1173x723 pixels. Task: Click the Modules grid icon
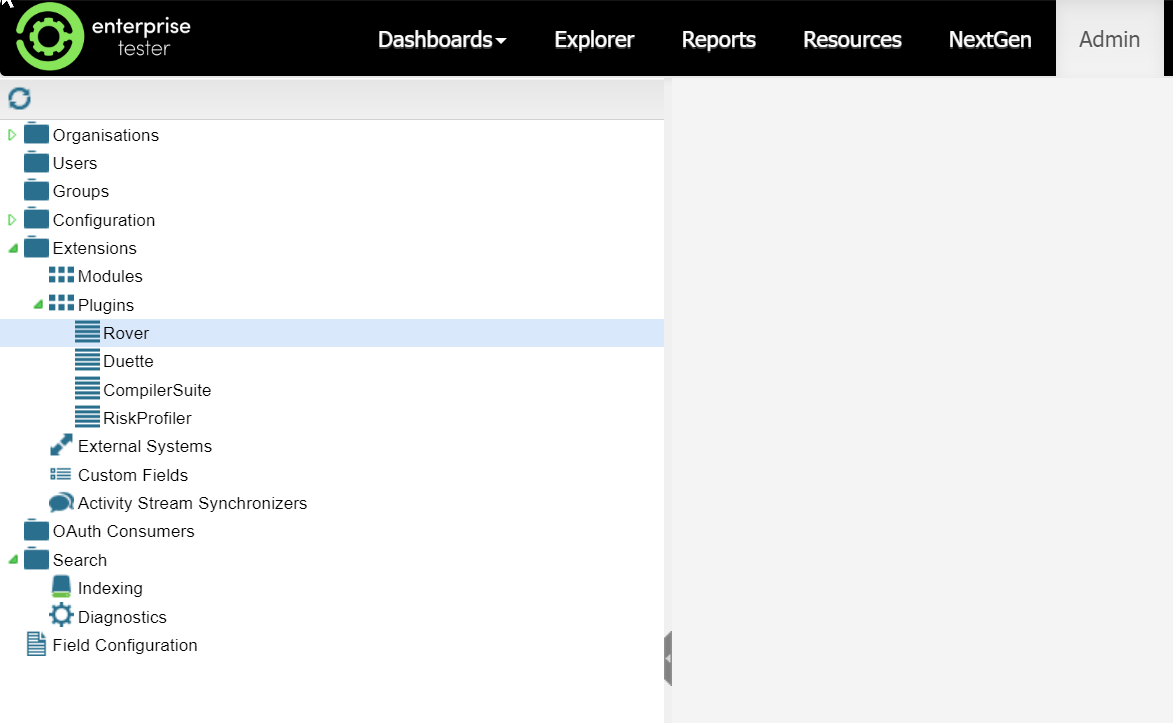61,276
